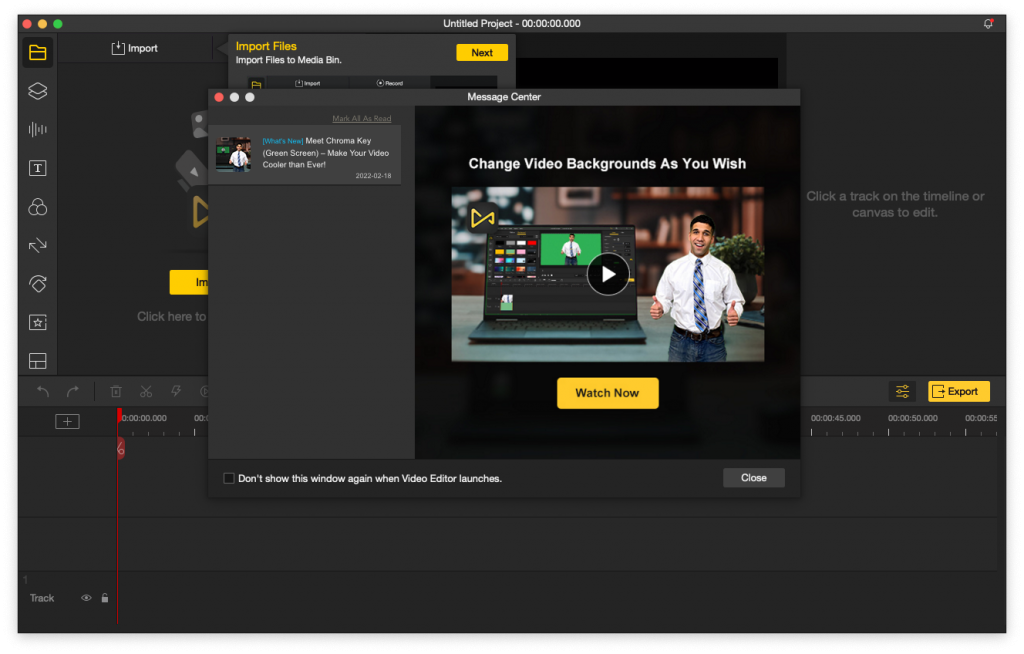This screenshot has height=654, width=1024.
Task: Select the layers panel icon in sidebar
Action: coord(37,91)
